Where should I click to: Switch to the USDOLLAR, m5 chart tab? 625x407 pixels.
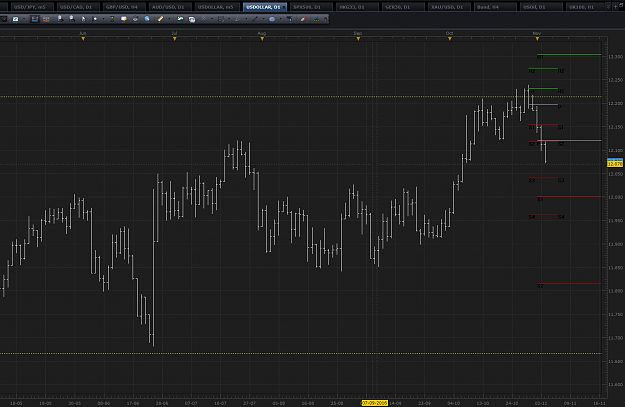coord(216,7)
